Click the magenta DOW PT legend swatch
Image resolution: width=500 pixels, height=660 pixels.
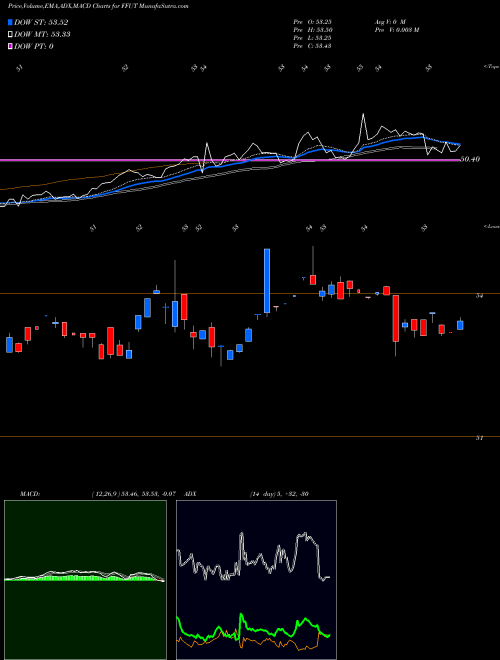click(10, 46)
